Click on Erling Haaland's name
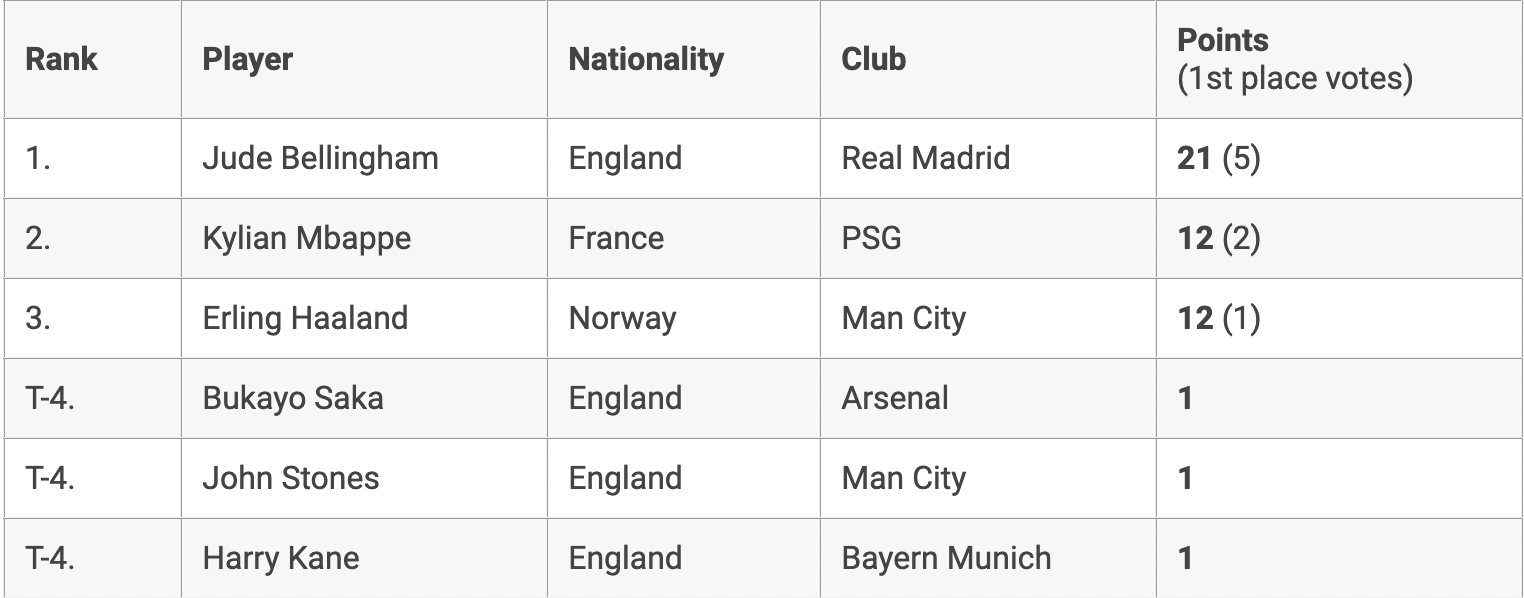The width and height of the screenshot is (1524, 598). pos(305,318)
